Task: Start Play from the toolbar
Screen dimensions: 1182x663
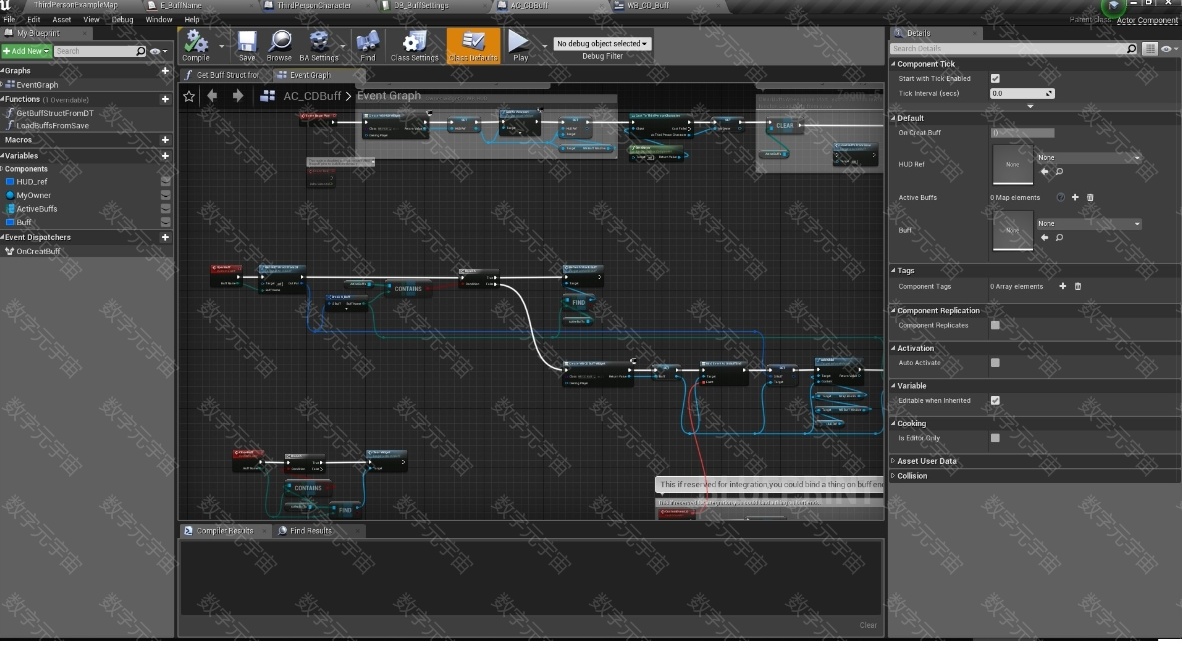Action: click(520, 45)
